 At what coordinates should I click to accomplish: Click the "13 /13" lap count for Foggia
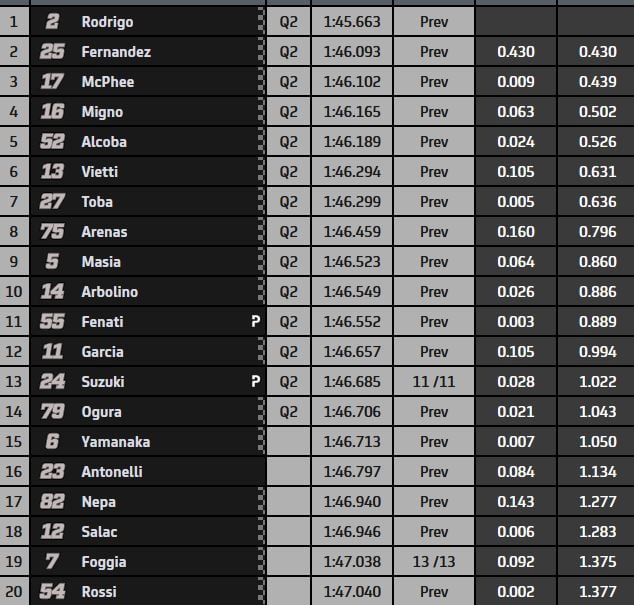pos(434,562)
